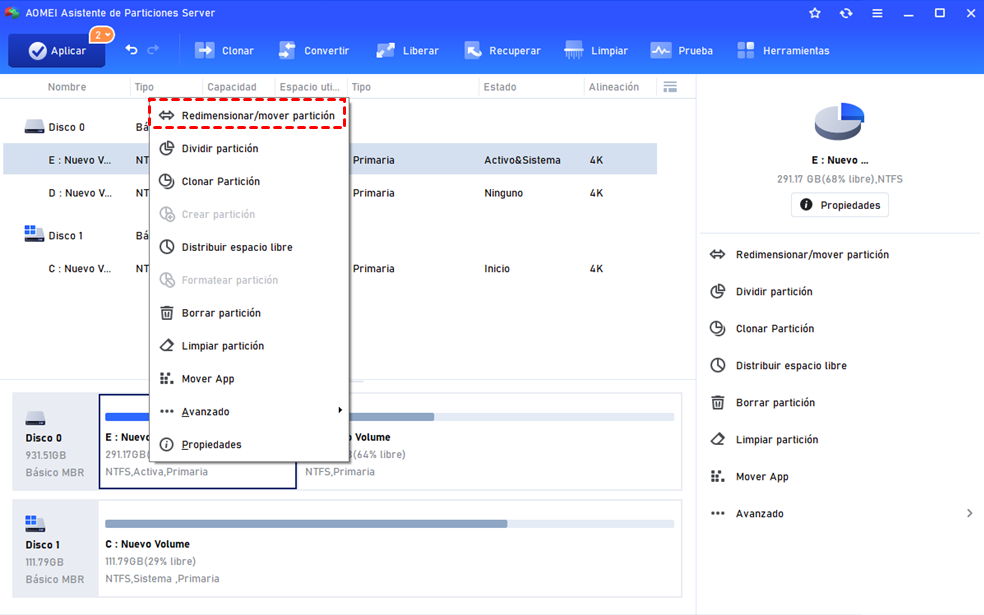The image size is (984, 615).
Task: Click the eraser icon in right panel
Action: tap(717, 439)
